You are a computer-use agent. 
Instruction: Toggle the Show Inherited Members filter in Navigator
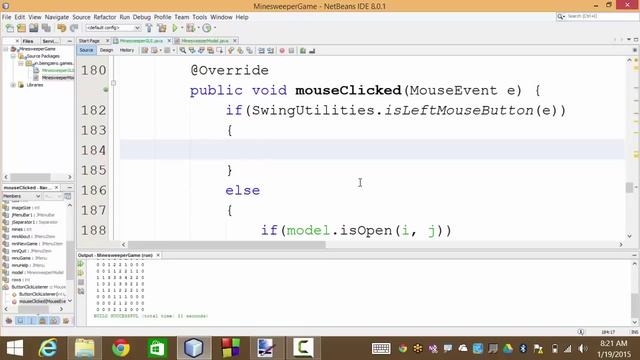click(x=9, y=320)
